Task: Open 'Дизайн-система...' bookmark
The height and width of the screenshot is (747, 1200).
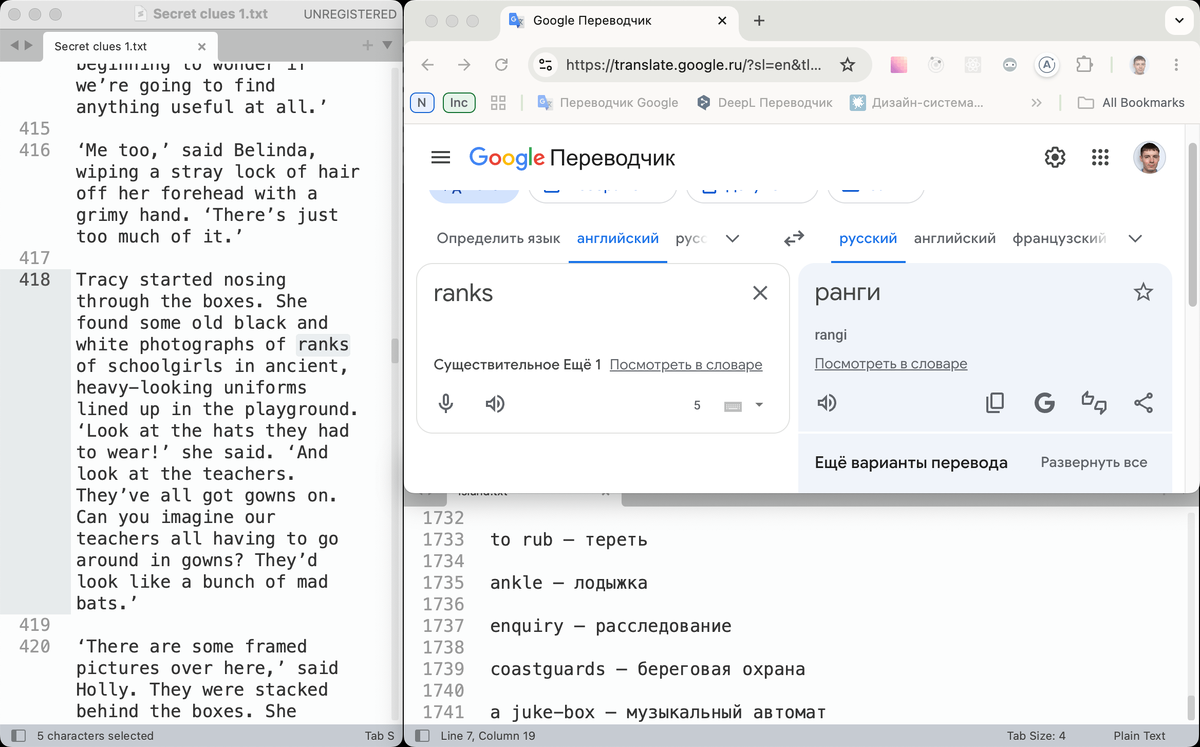Action: 917,102
